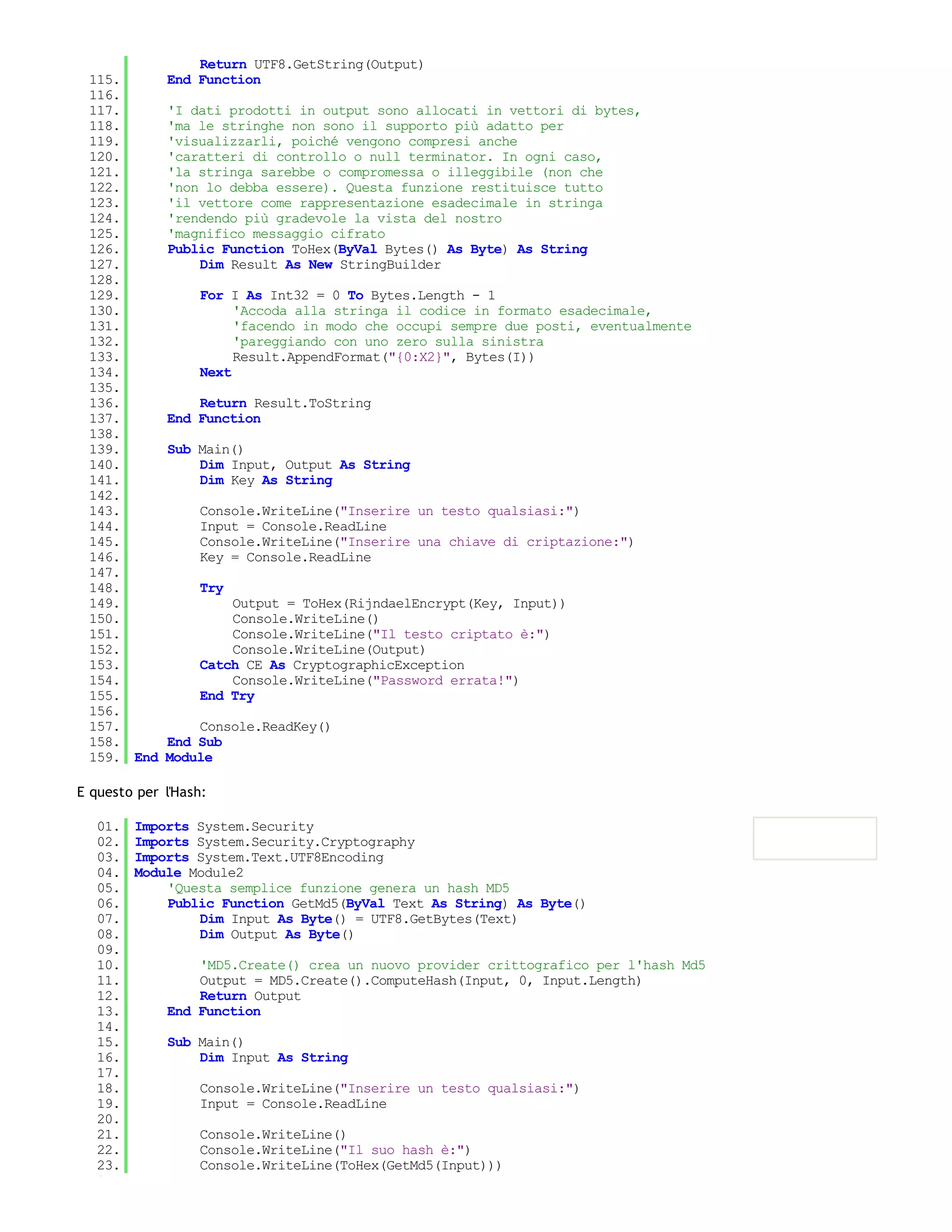The image size is (952, 1232).
Task: Click 'End Try' on line 155
Action: click(227, 695)
